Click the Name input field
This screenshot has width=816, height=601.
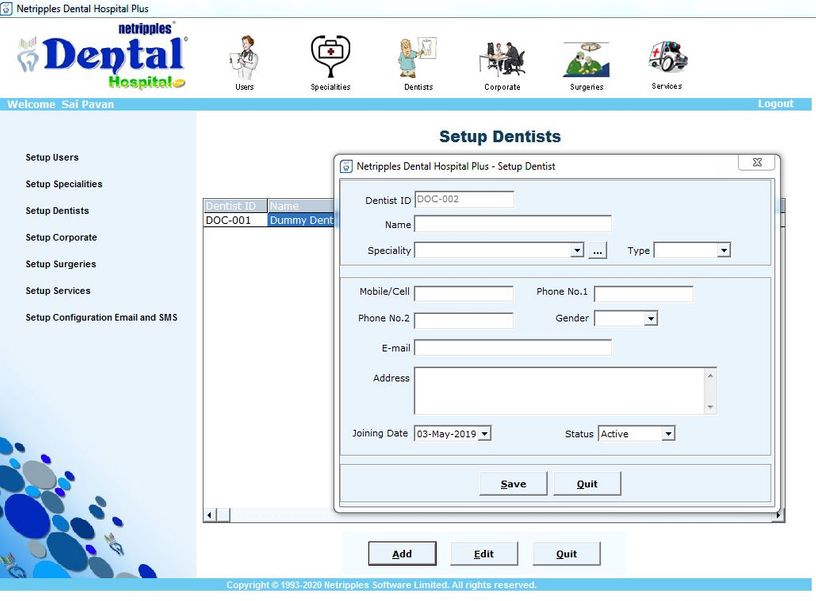(513, 224)
